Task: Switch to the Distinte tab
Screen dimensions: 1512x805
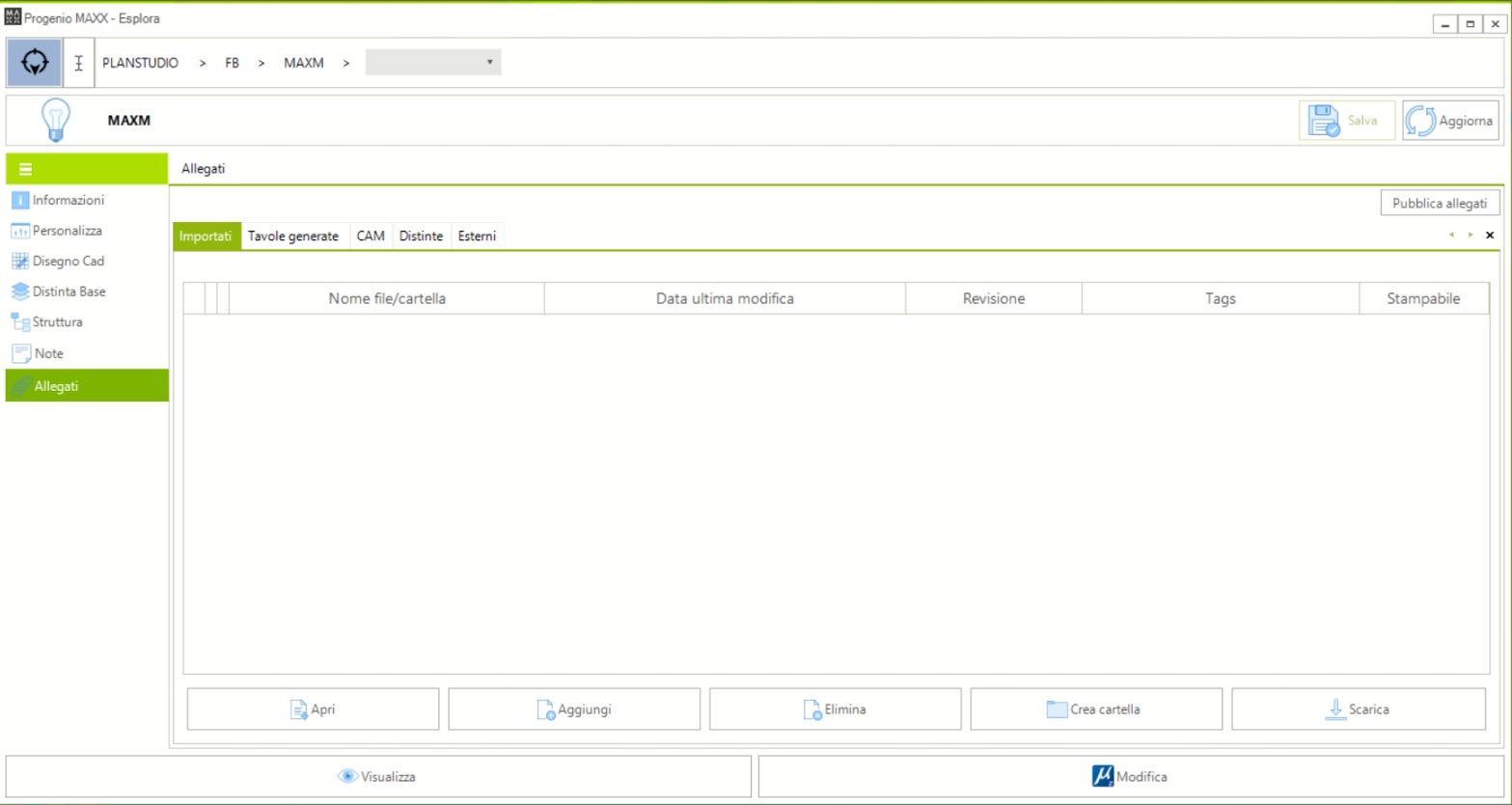Action: pos(422,236)
